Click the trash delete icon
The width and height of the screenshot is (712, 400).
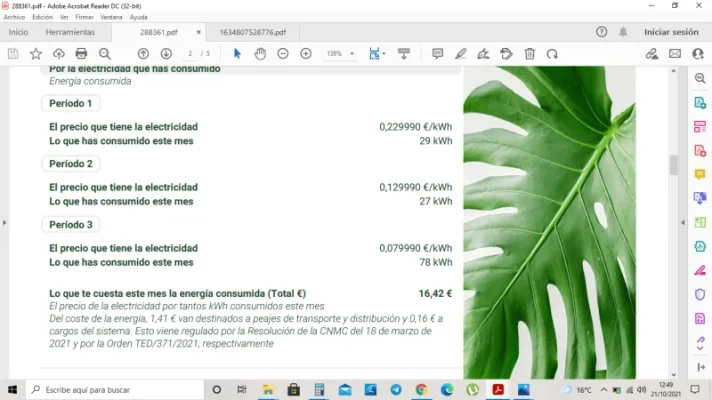pyautogui.click(x=529, y=54)
